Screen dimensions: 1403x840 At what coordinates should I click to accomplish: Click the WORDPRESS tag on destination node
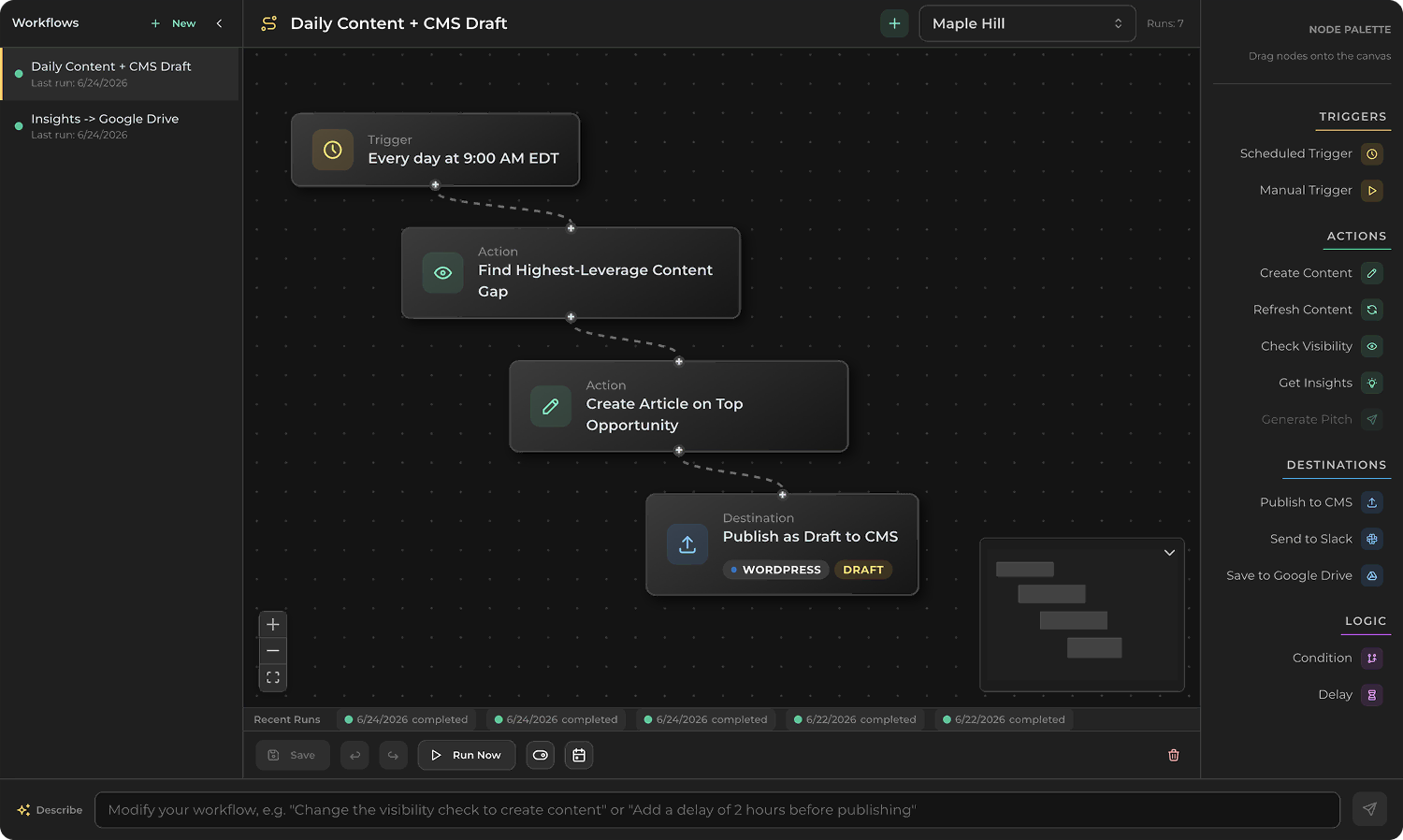point(775,570)
